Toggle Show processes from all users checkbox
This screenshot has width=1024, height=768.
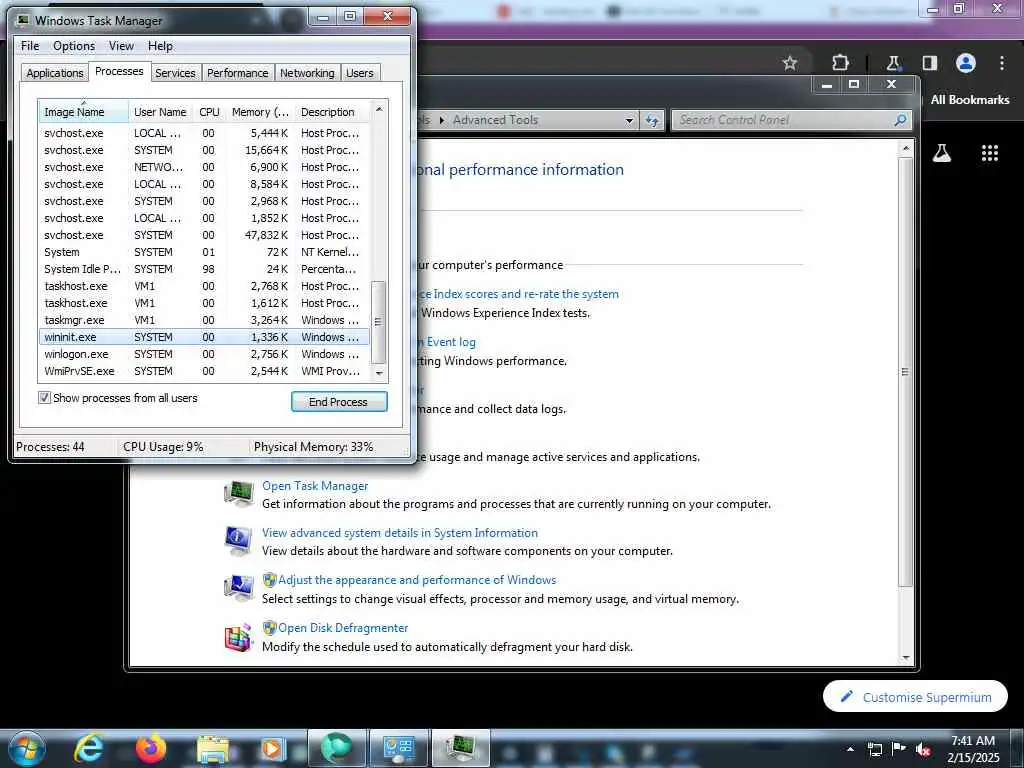pyautogui.click(x=44, y=398)
